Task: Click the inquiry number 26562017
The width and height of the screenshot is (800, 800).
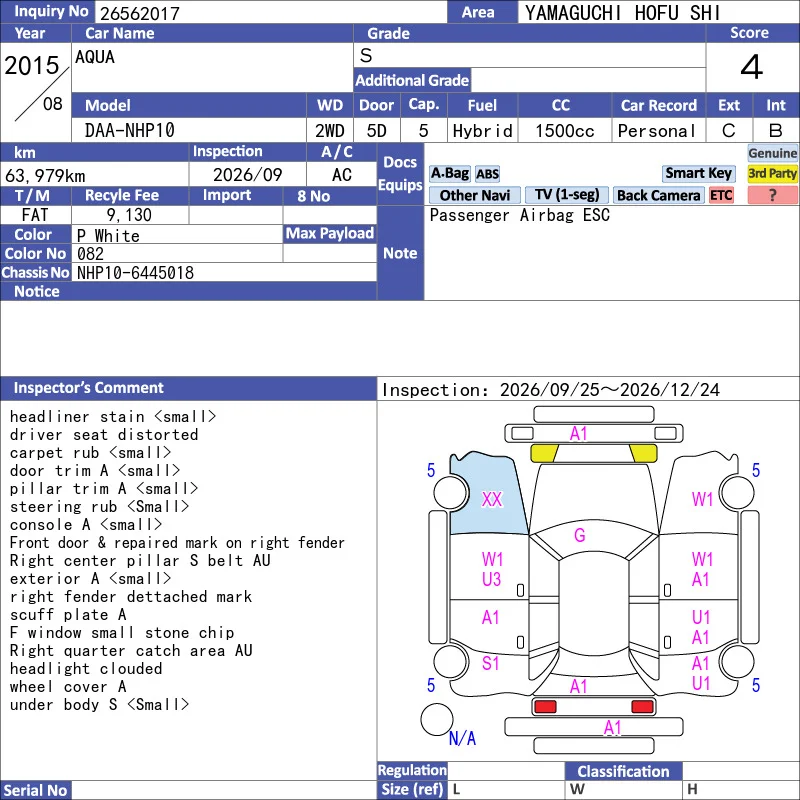Action: tap(140, 13)
